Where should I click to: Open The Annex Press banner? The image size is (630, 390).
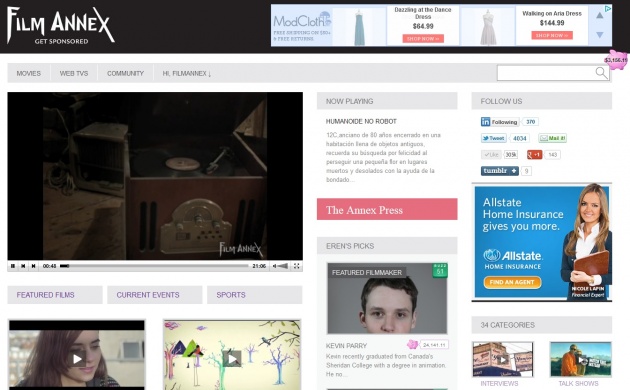pos(387,209)
